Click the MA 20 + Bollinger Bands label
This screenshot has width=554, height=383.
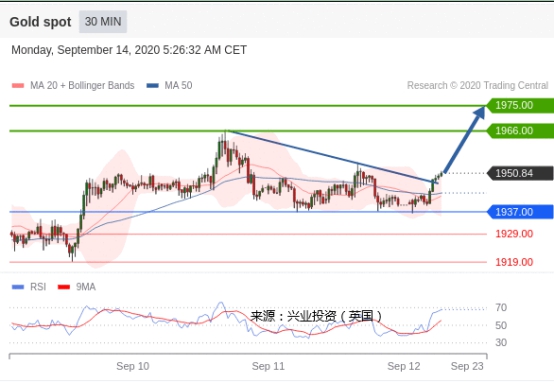pos(82,86)
